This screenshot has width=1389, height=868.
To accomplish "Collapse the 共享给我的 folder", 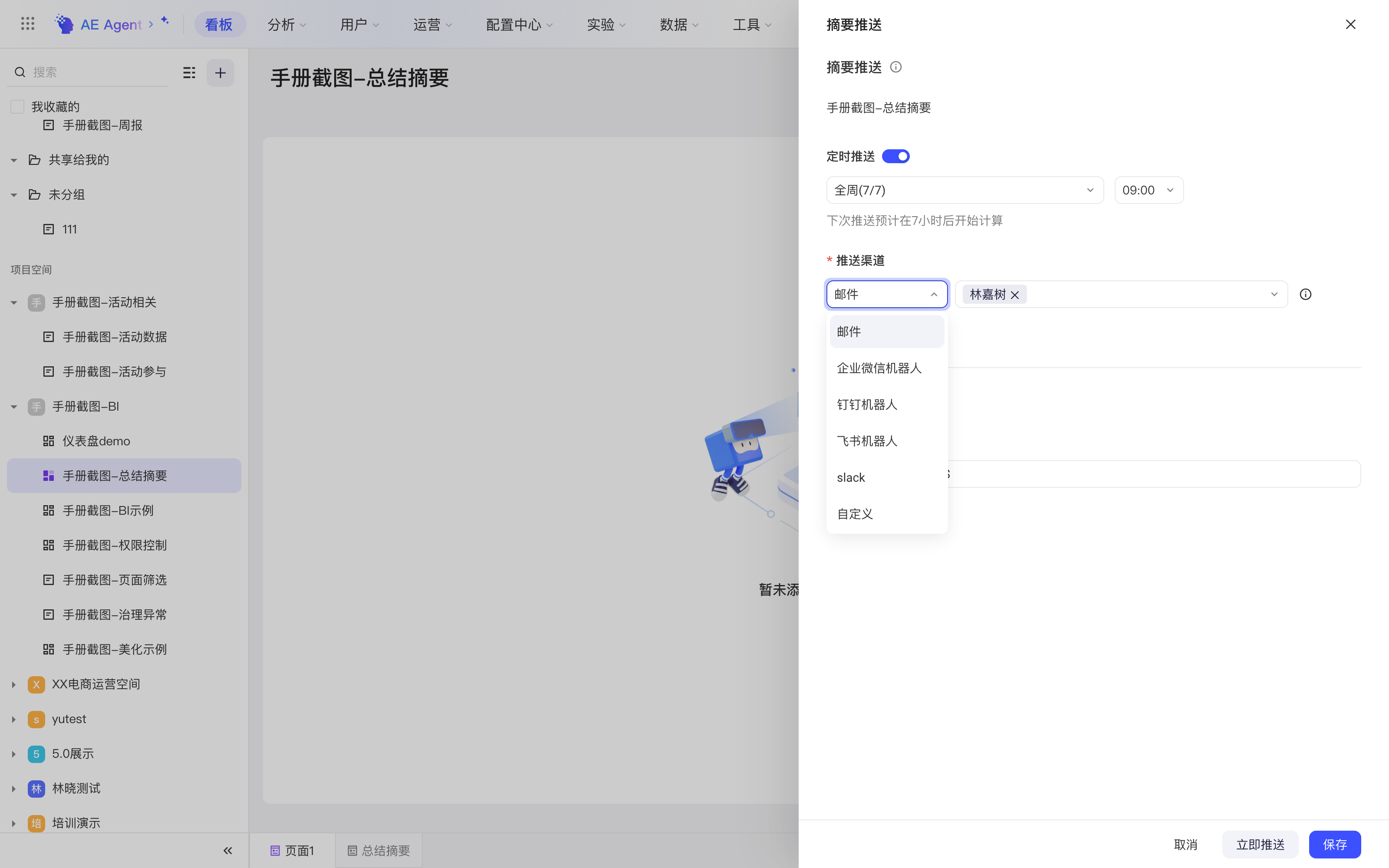I will point(14,160).
